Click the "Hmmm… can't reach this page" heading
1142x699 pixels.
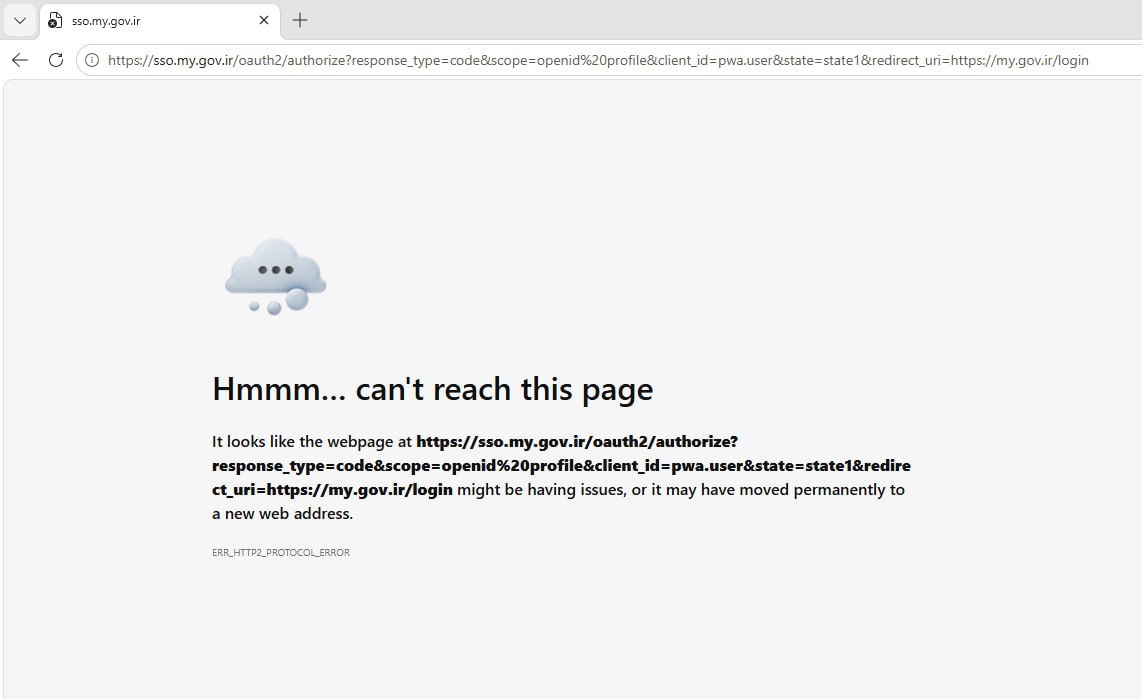(x=433, y=390)
